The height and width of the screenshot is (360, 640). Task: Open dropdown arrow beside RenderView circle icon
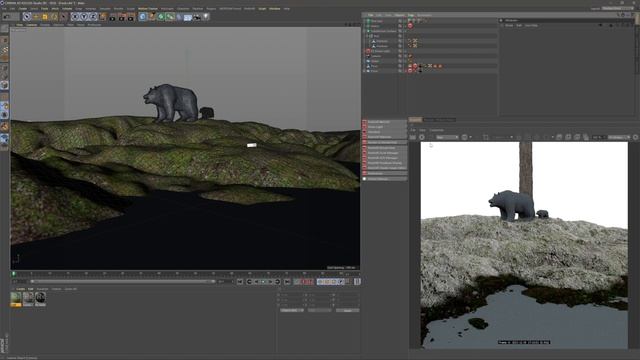click(471, 137)
